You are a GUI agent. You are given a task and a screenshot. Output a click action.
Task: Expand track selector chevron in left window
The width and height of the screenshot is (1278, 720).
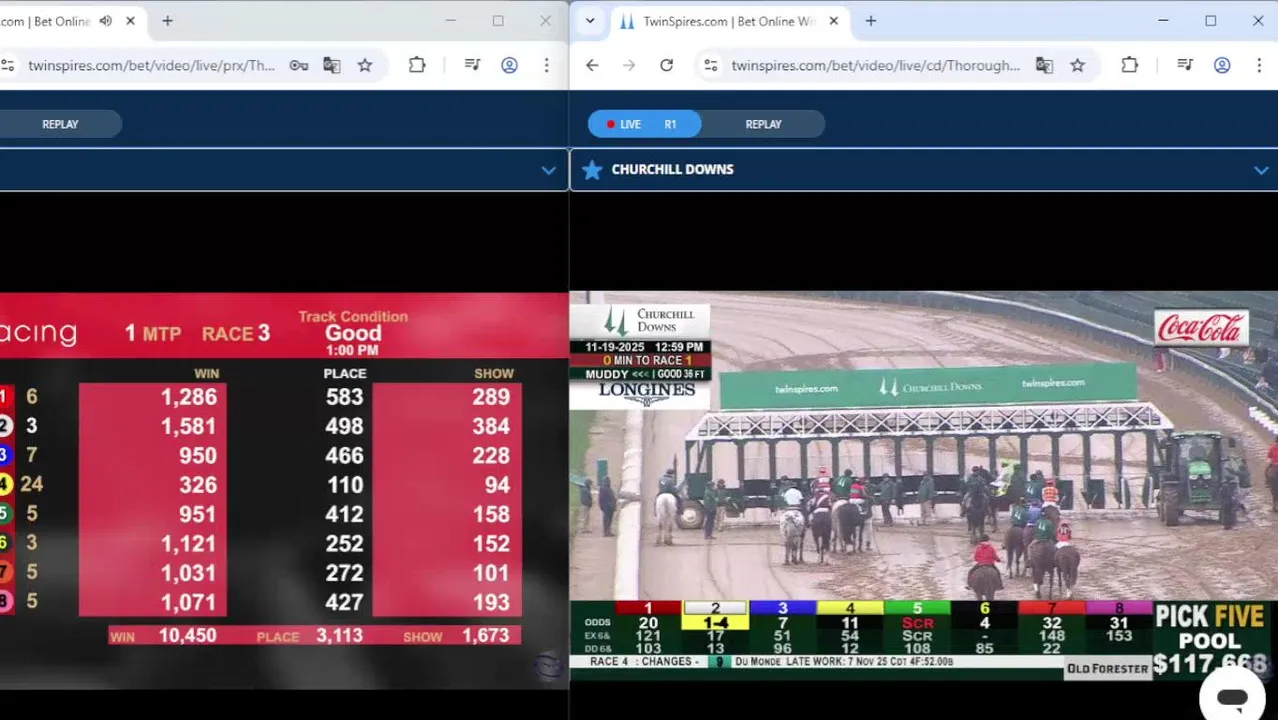click(548, 170)
